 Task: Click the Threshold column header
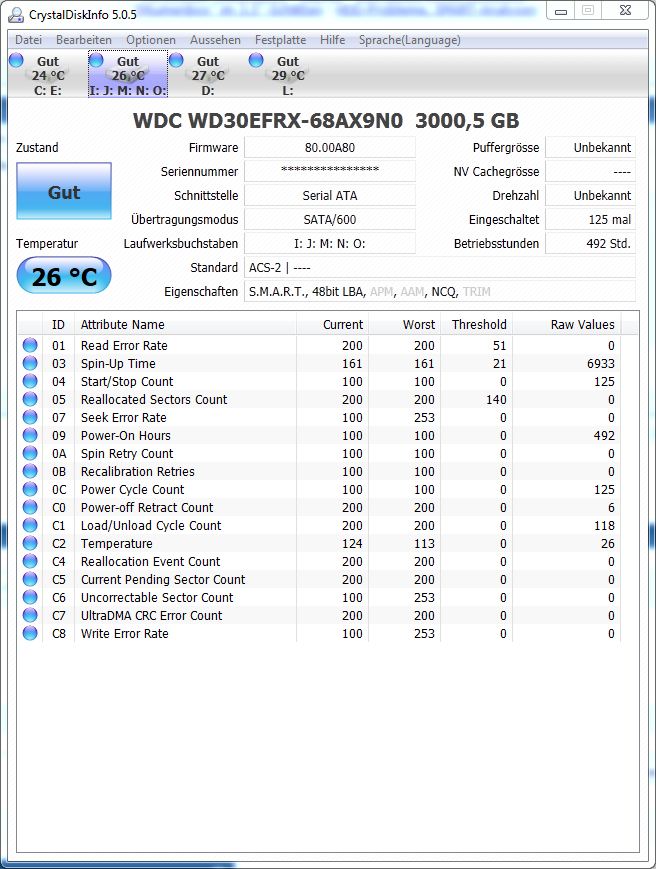pyautogui.click(x=476, y=325)
